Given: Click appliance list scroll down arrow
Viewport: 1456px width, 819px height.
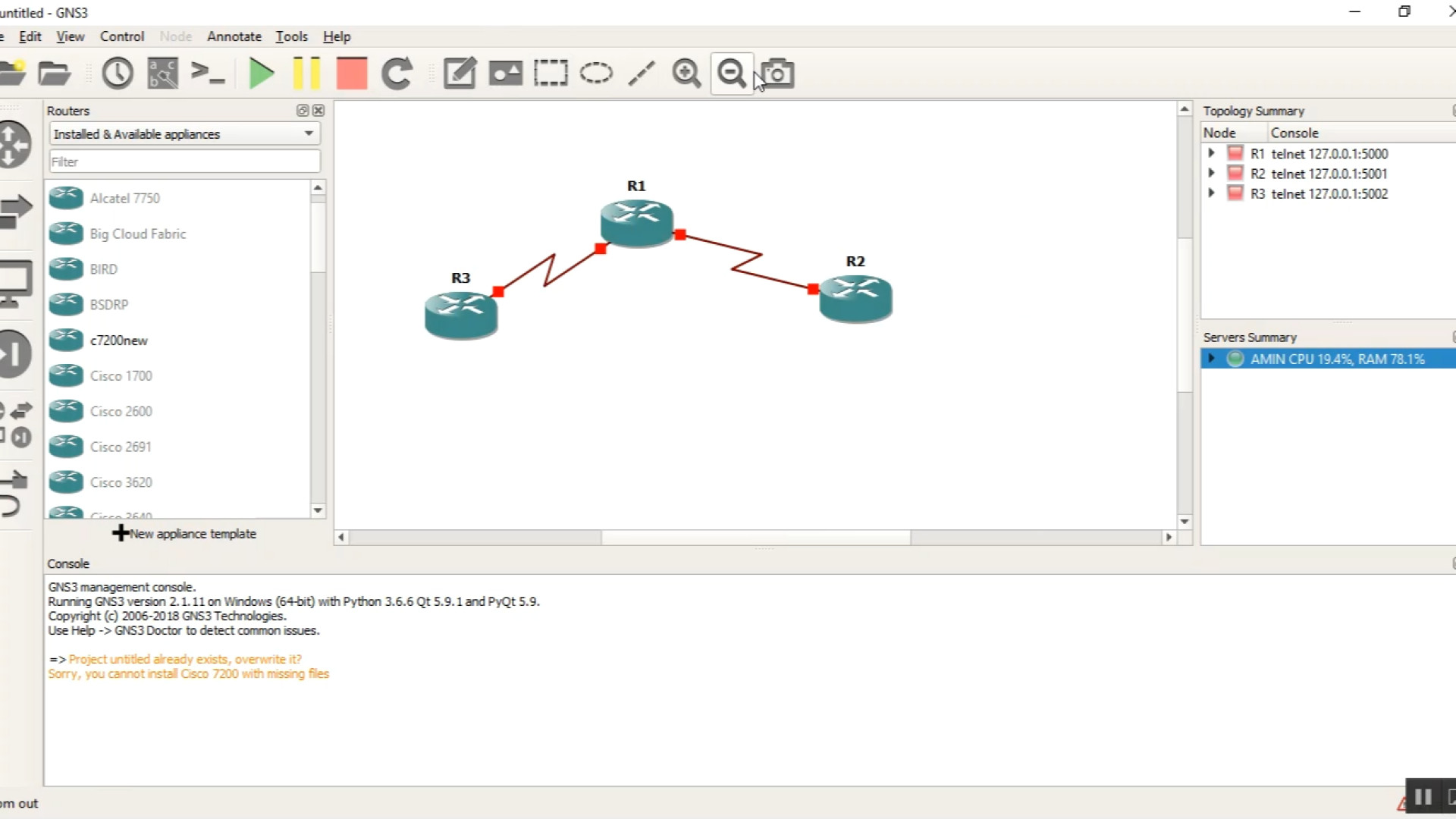Looking at the screenshot, I should (x=318, y=510).
